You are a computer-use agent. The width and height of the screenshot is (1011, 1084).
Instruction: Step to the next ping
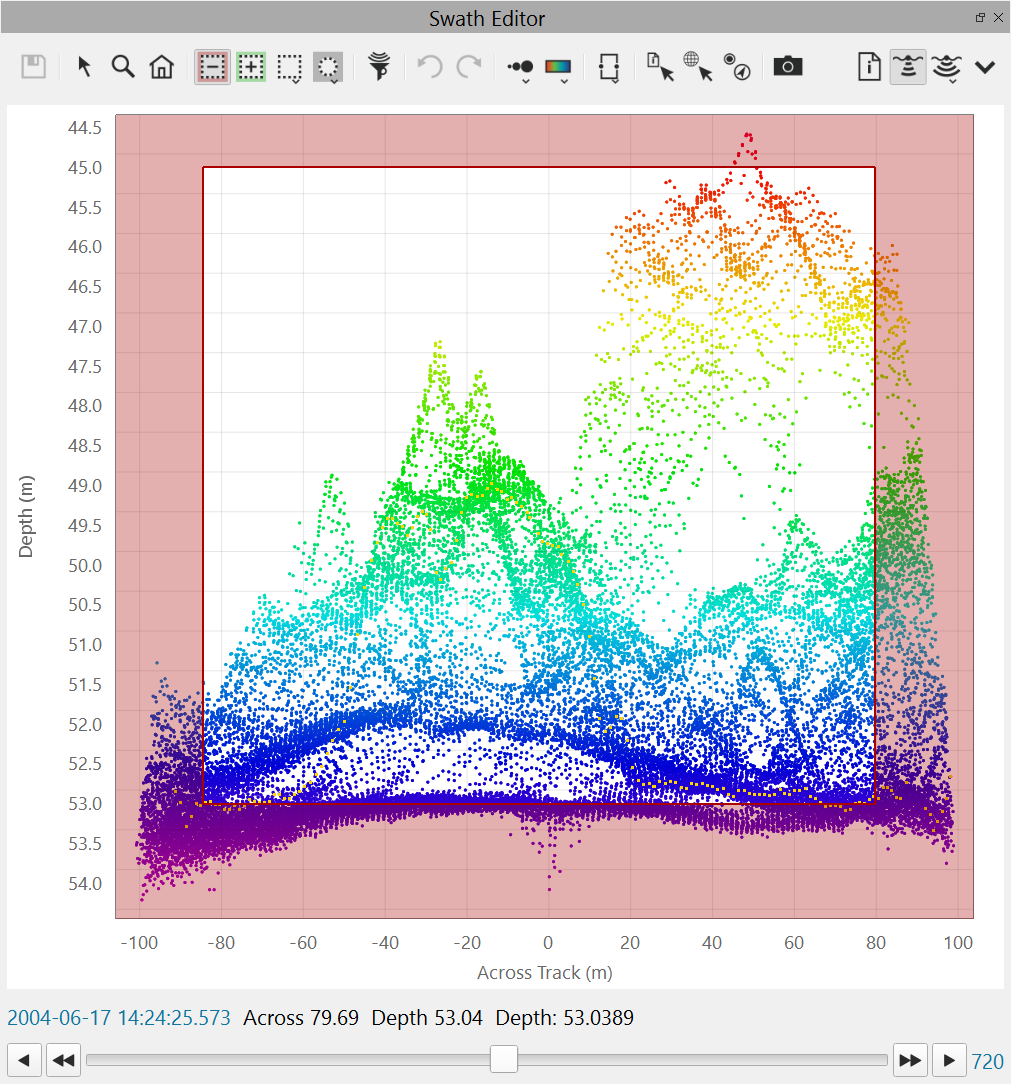[x=949, y=1060]
